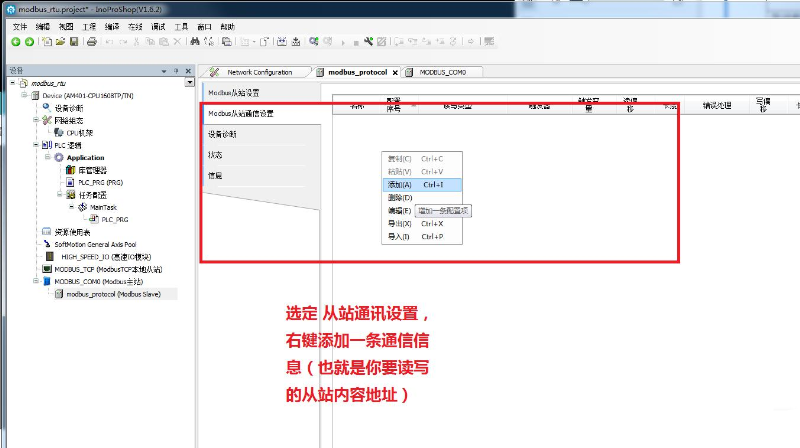The width and height of the screenshot is (800, 448).
Task: Click the green forward navigation arrow
Action: tap(30, 42)
